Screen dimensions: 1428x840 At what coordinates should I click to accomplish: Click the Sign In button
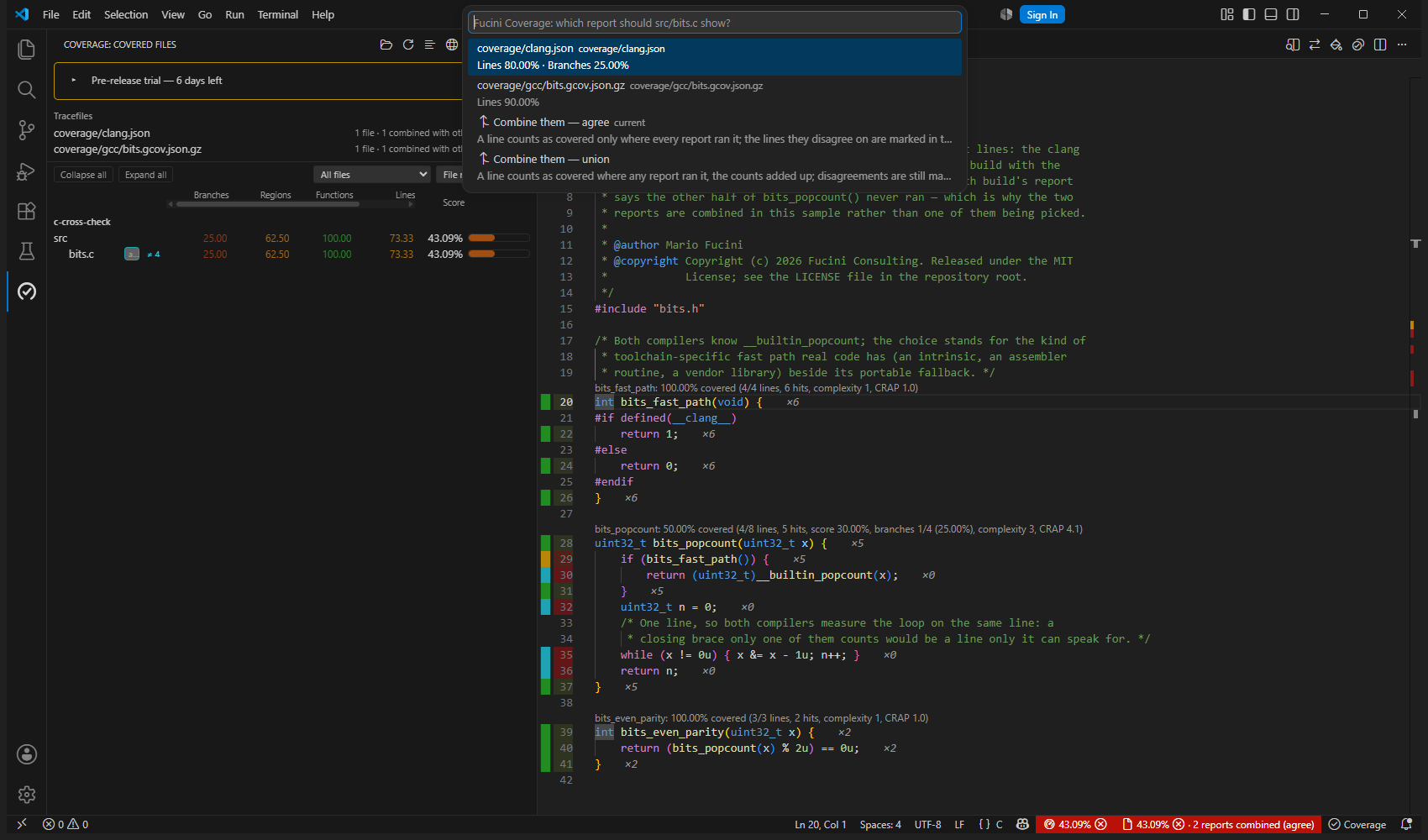[x=1042, y=14]
